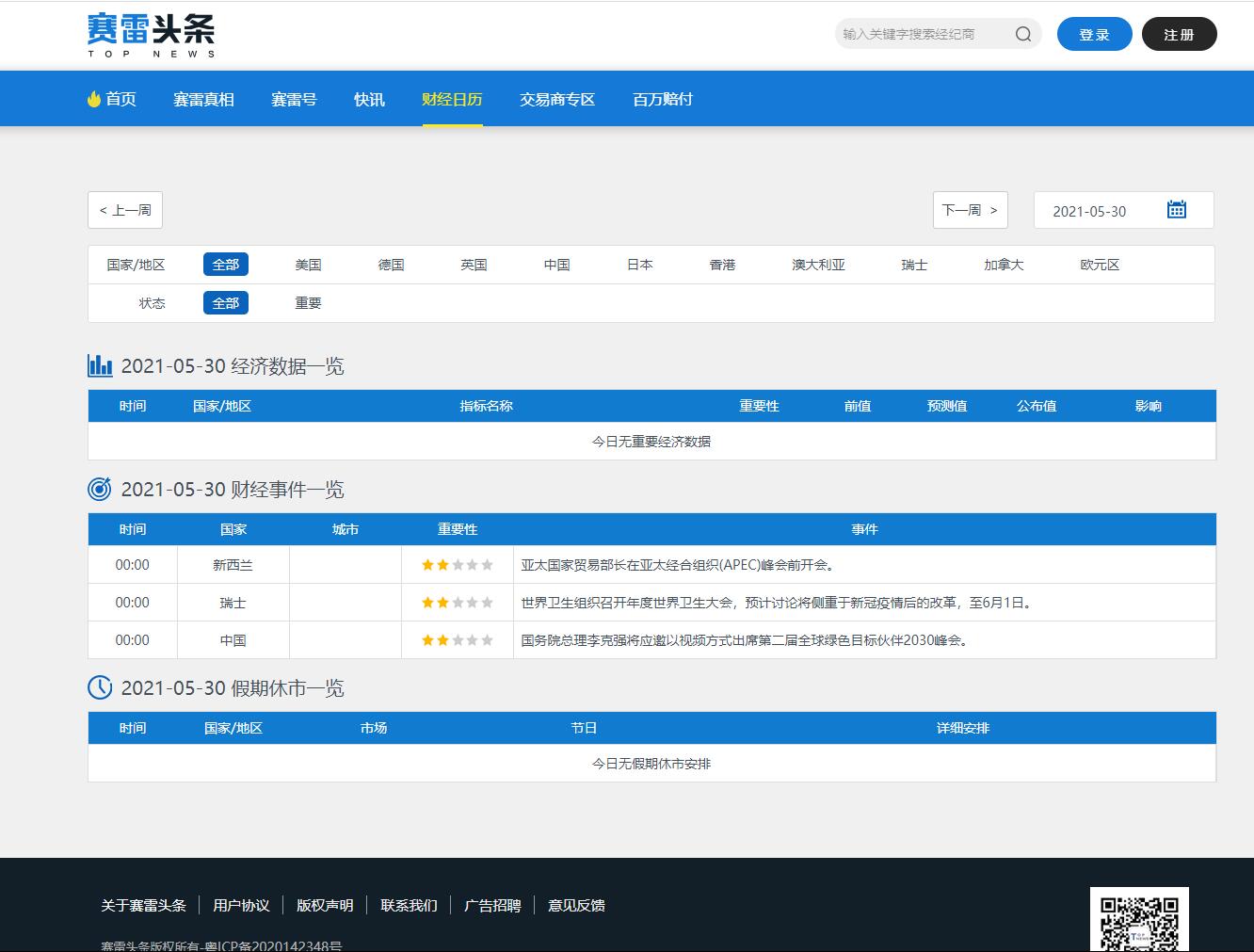Filter country by 美国

pyautogui.click(x=308, y=265)
